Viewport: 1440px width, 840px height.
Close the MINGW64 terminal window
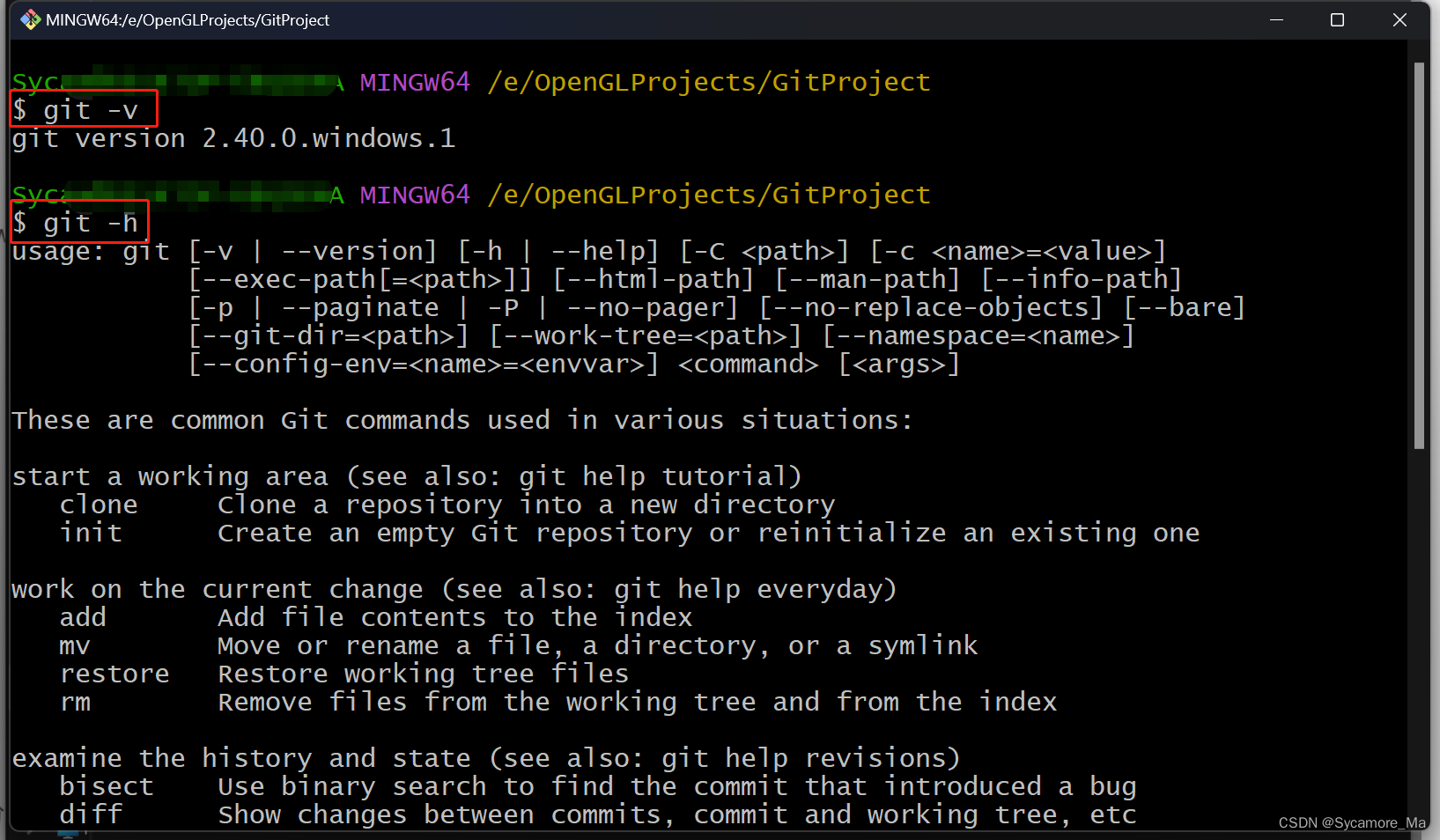point(1399,19)
